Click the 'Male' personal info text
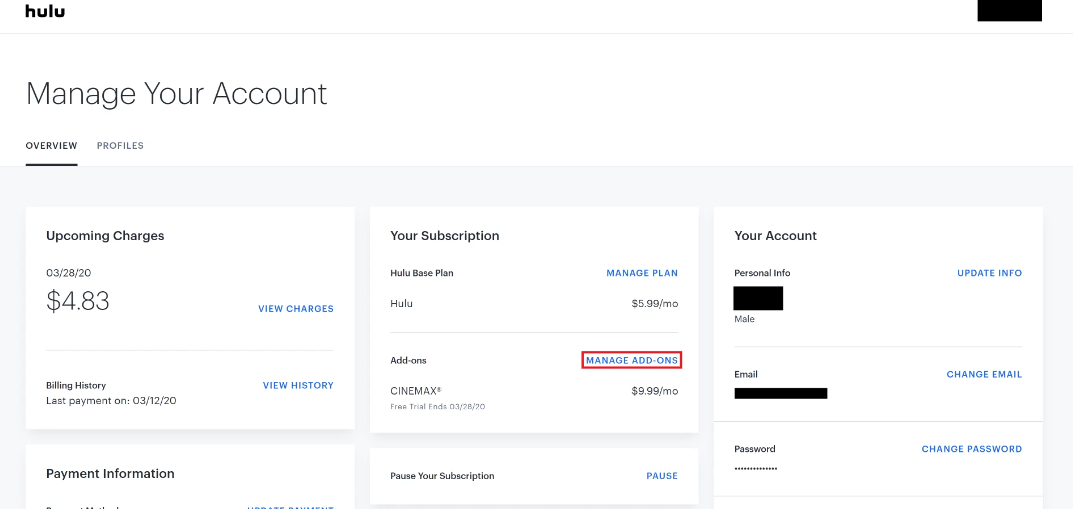 [745, 319]
